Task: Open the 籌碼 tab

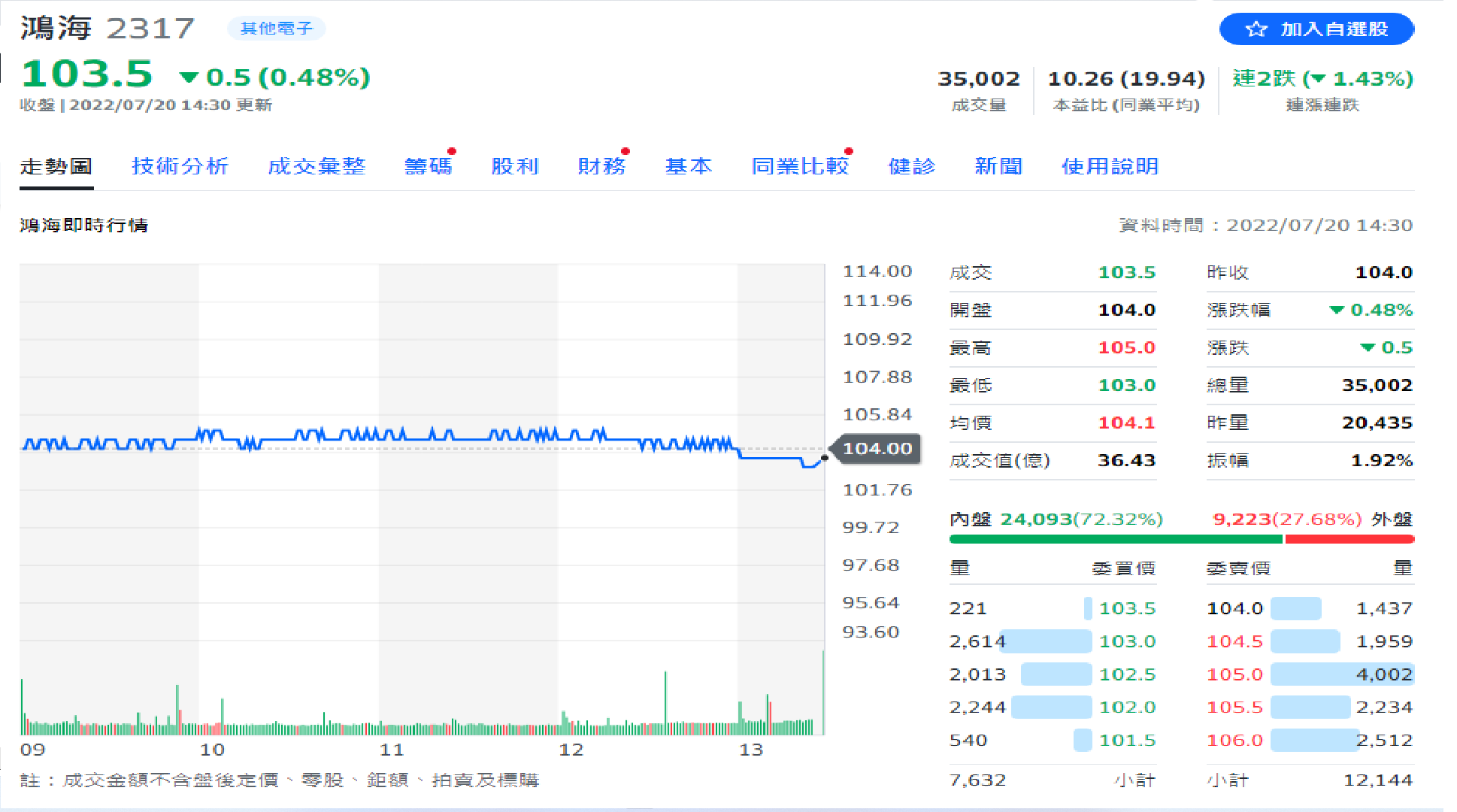Action: coord(428,166)
